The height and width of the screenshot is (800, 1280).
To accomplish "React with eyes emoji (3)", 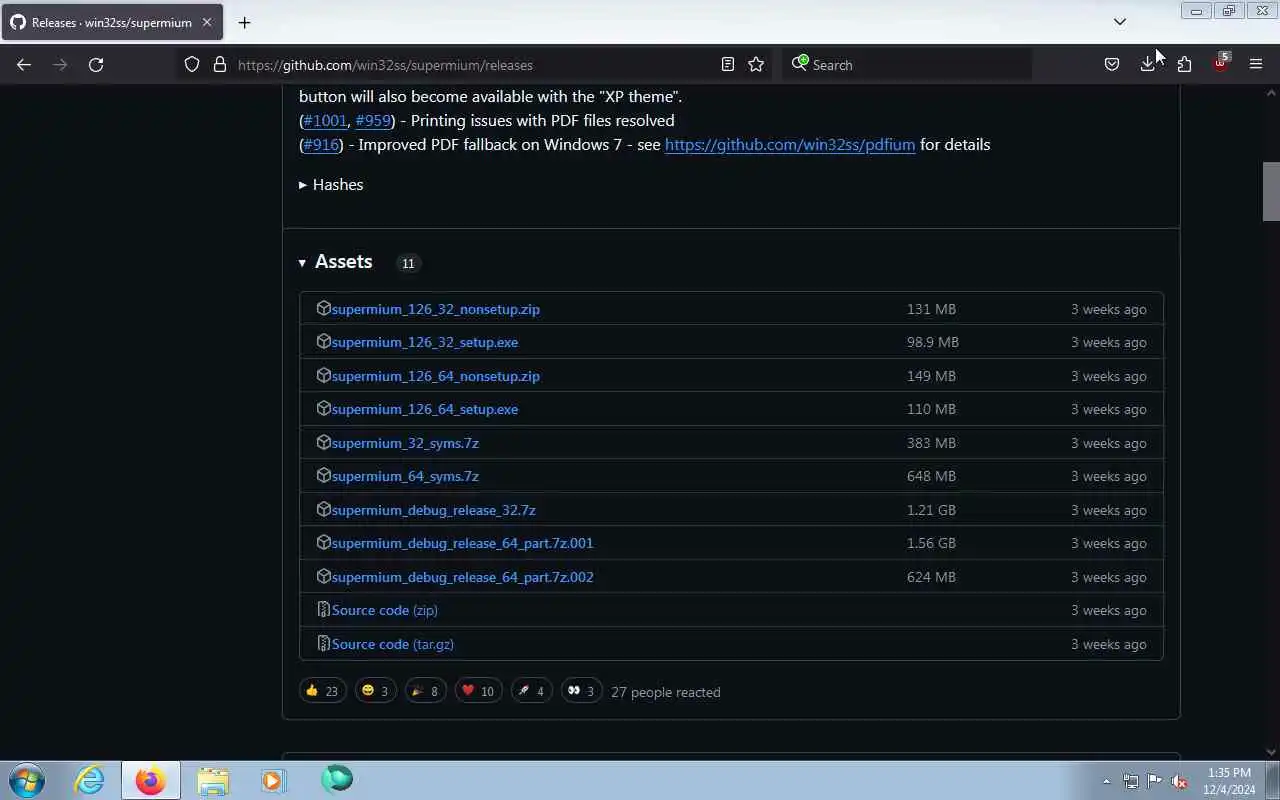I will (581, 691).
